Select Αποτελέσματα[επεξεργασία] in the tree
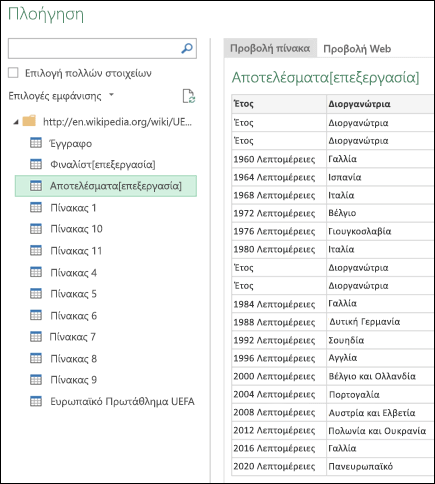 pyautogui.click(x=106, y=186)
